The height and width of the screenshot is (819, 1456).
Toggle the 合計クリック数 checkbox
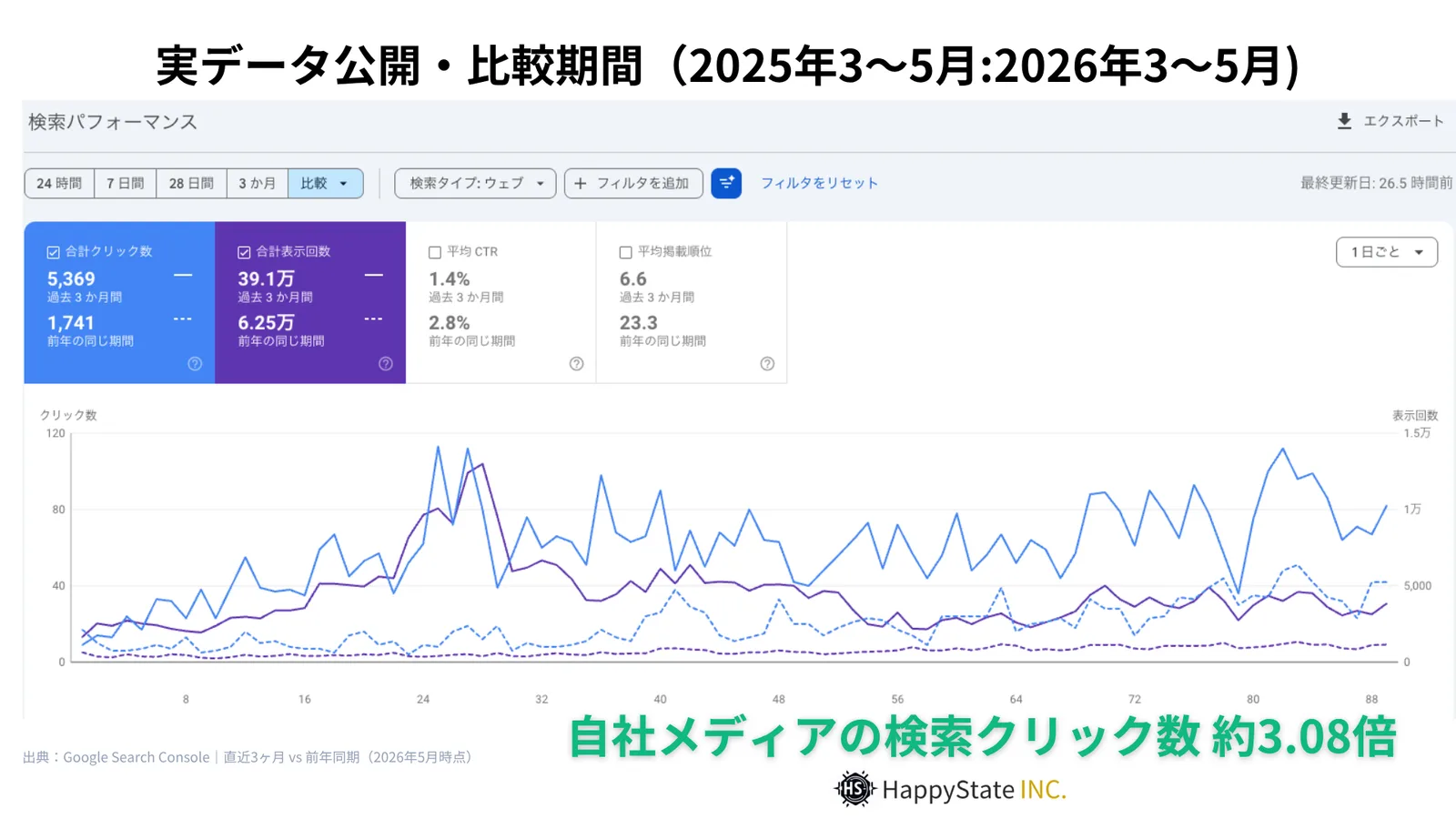tap(54, 252)
